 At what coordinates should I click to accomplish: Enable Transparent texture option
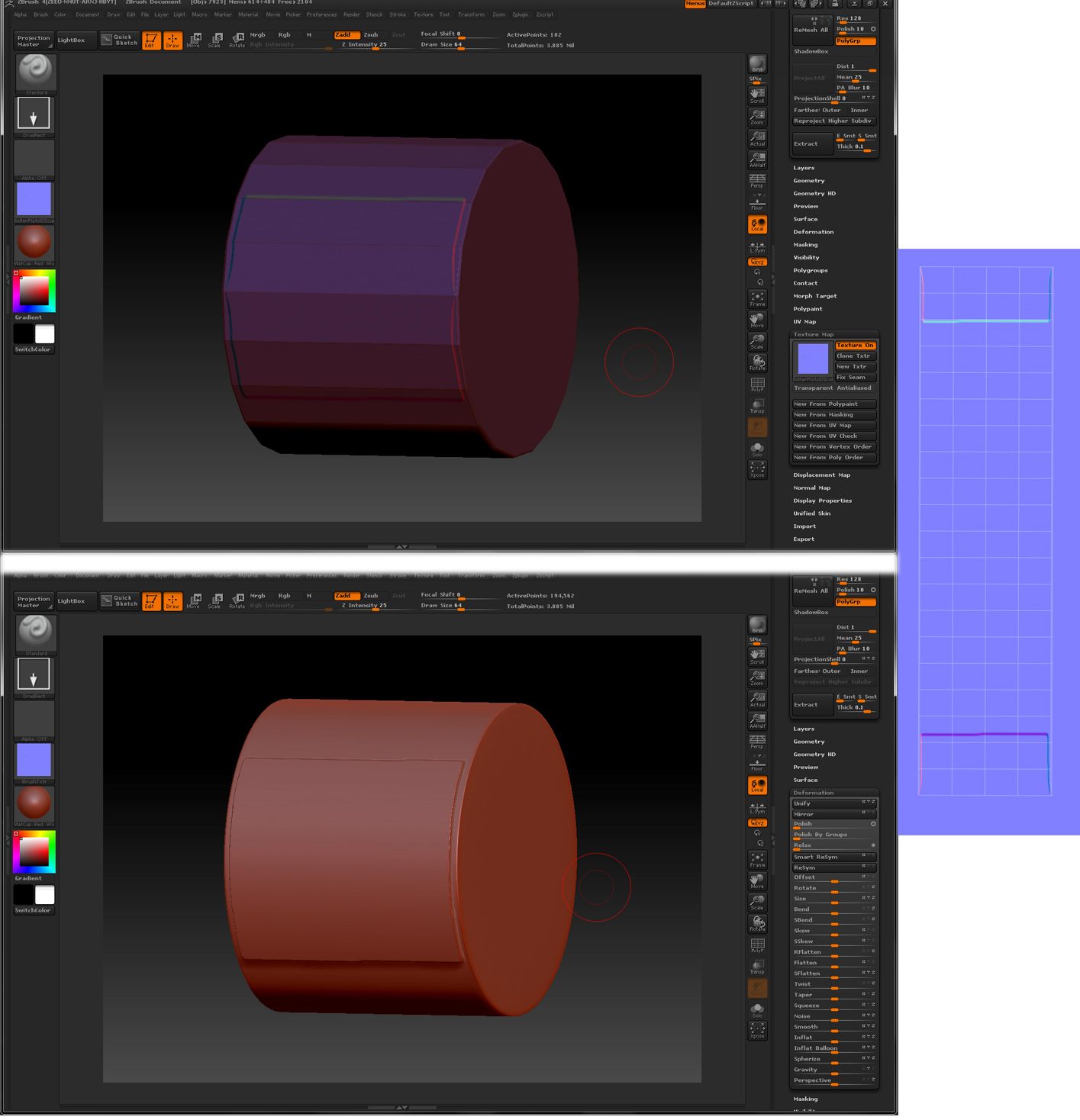pos(811,388)
